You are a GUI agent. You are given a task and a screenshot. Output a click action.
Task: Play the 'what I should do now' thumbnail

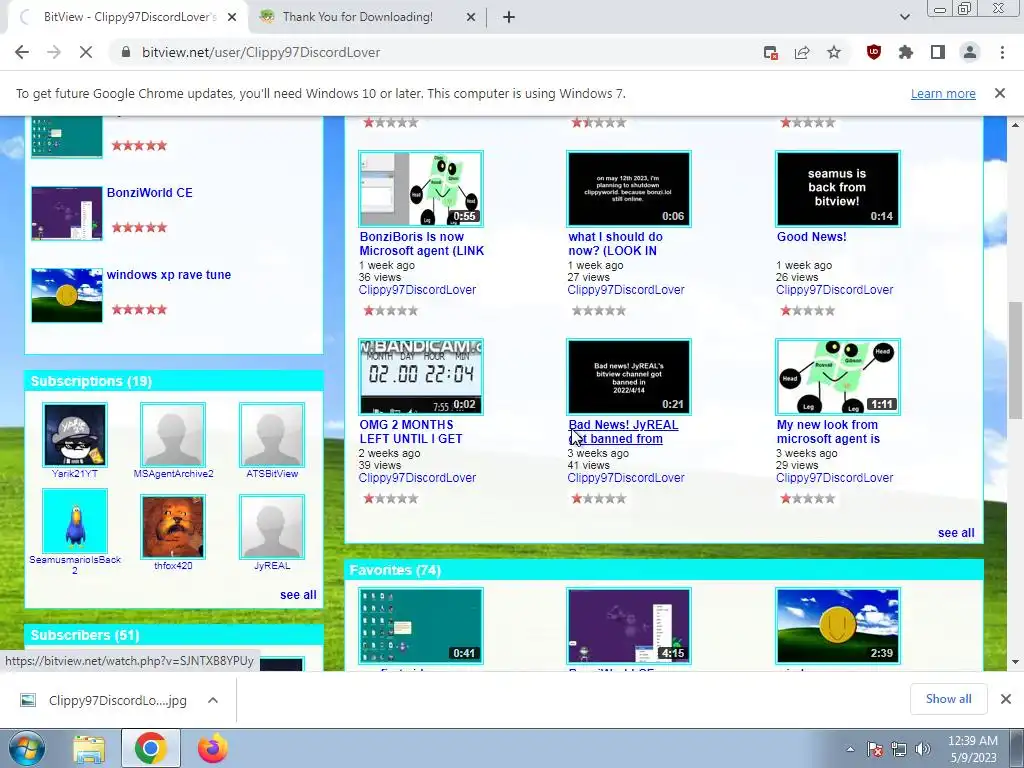(x=629, y=189)
